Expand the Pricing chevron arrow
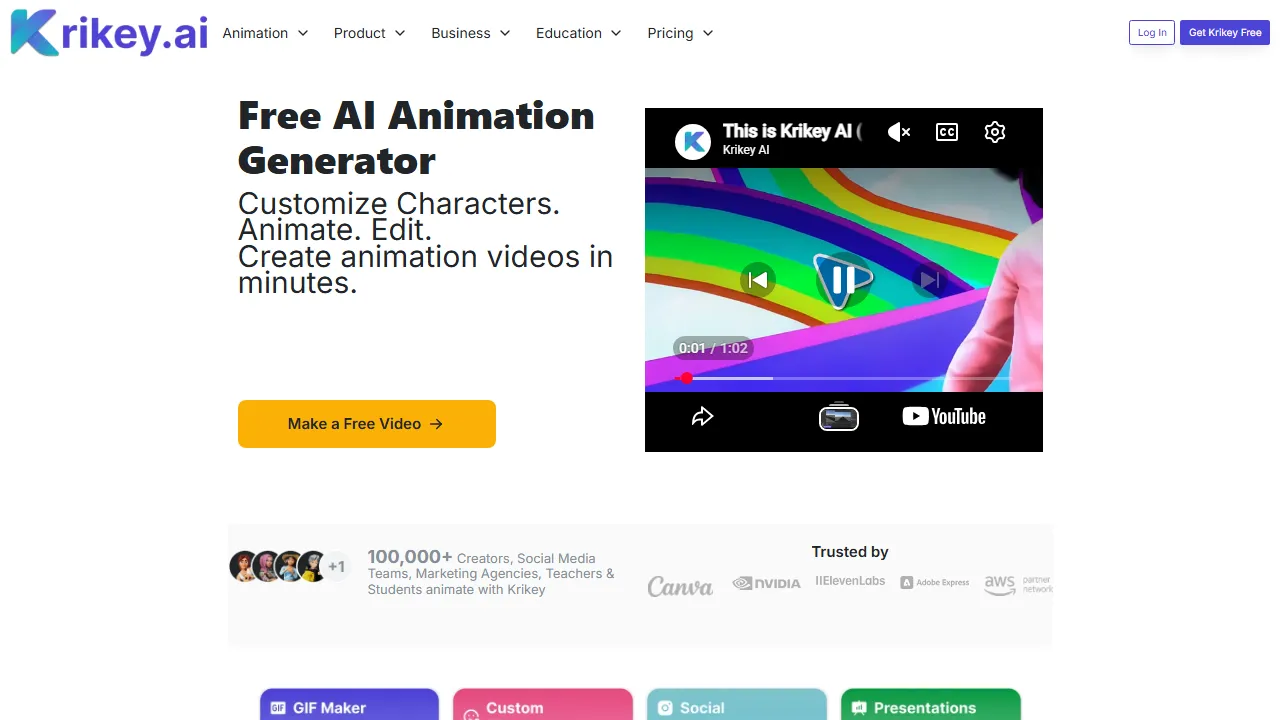Screen dimensions: 1280x720 [x=708, y=33]
